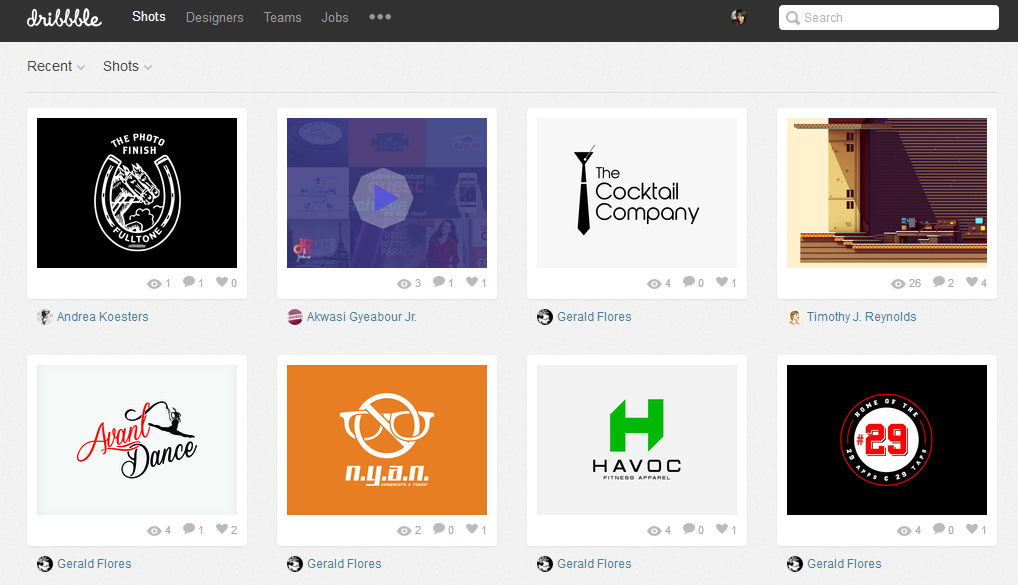Click views eye icon on pixel art shot
The height and width of the screenshot is (585, 1018).
point(898,284)
